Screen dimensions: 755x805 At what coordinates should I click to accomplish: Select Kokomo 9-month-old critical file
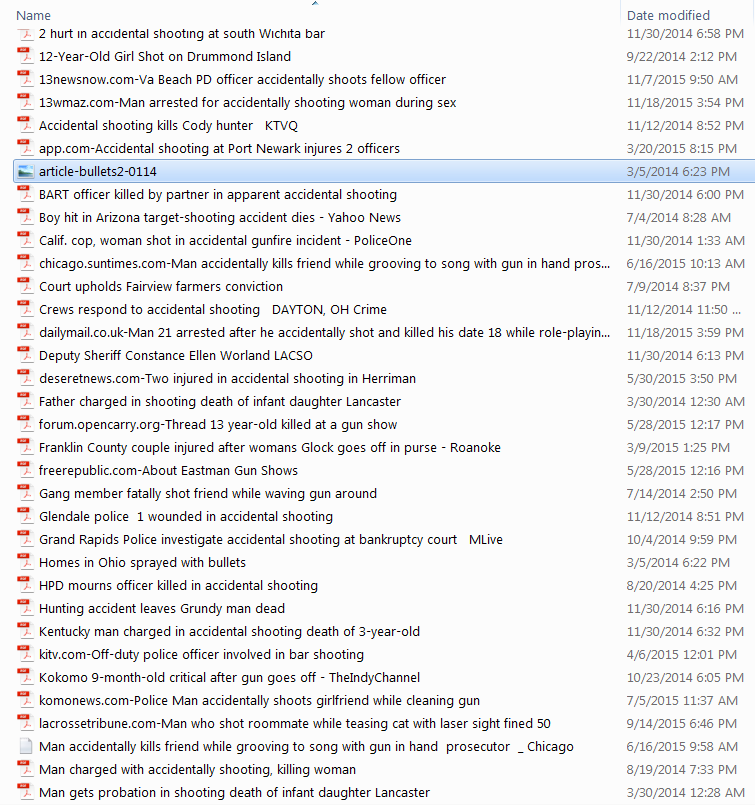click(229, 678)
